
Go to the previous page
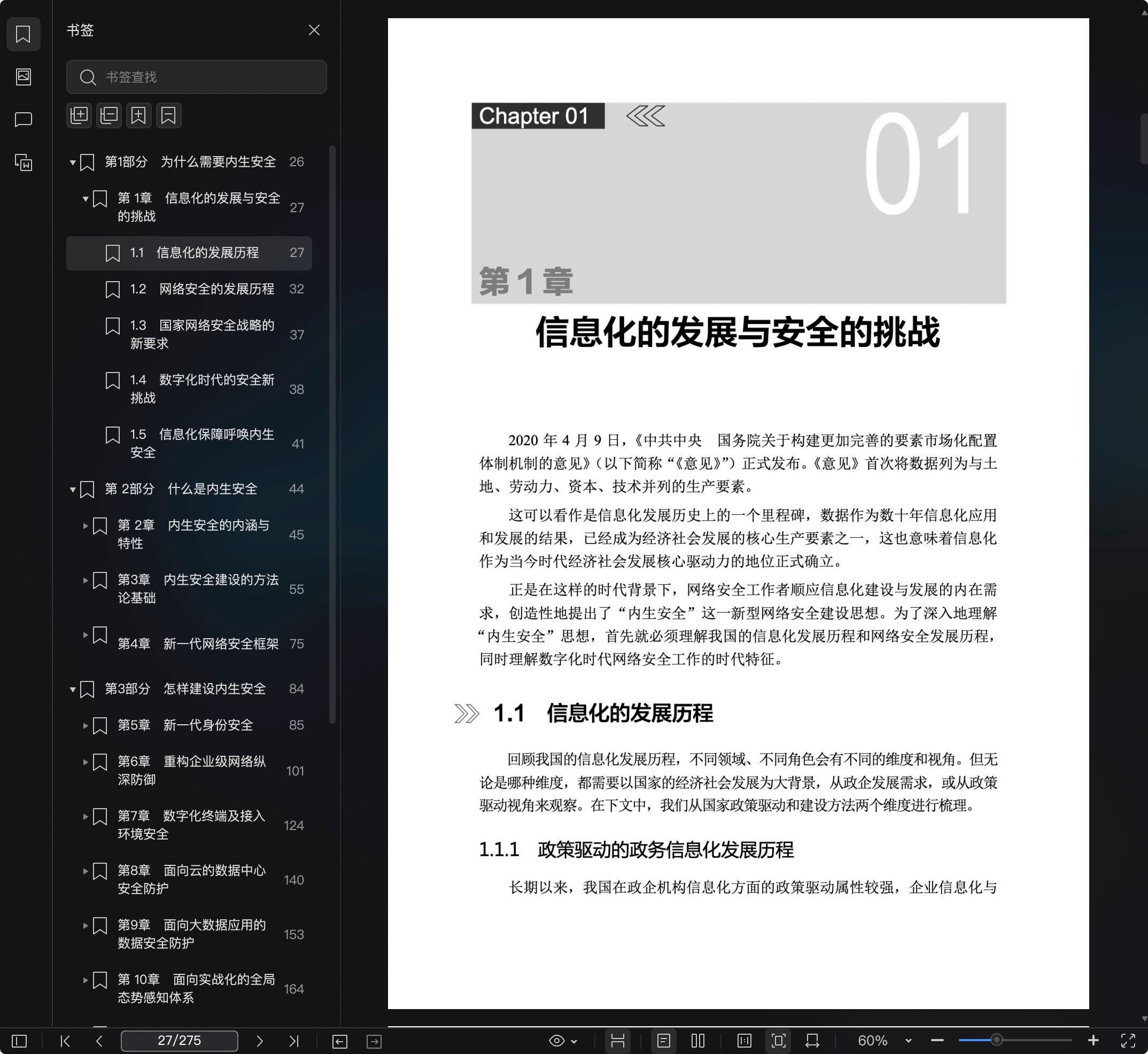coord(99,1041)
